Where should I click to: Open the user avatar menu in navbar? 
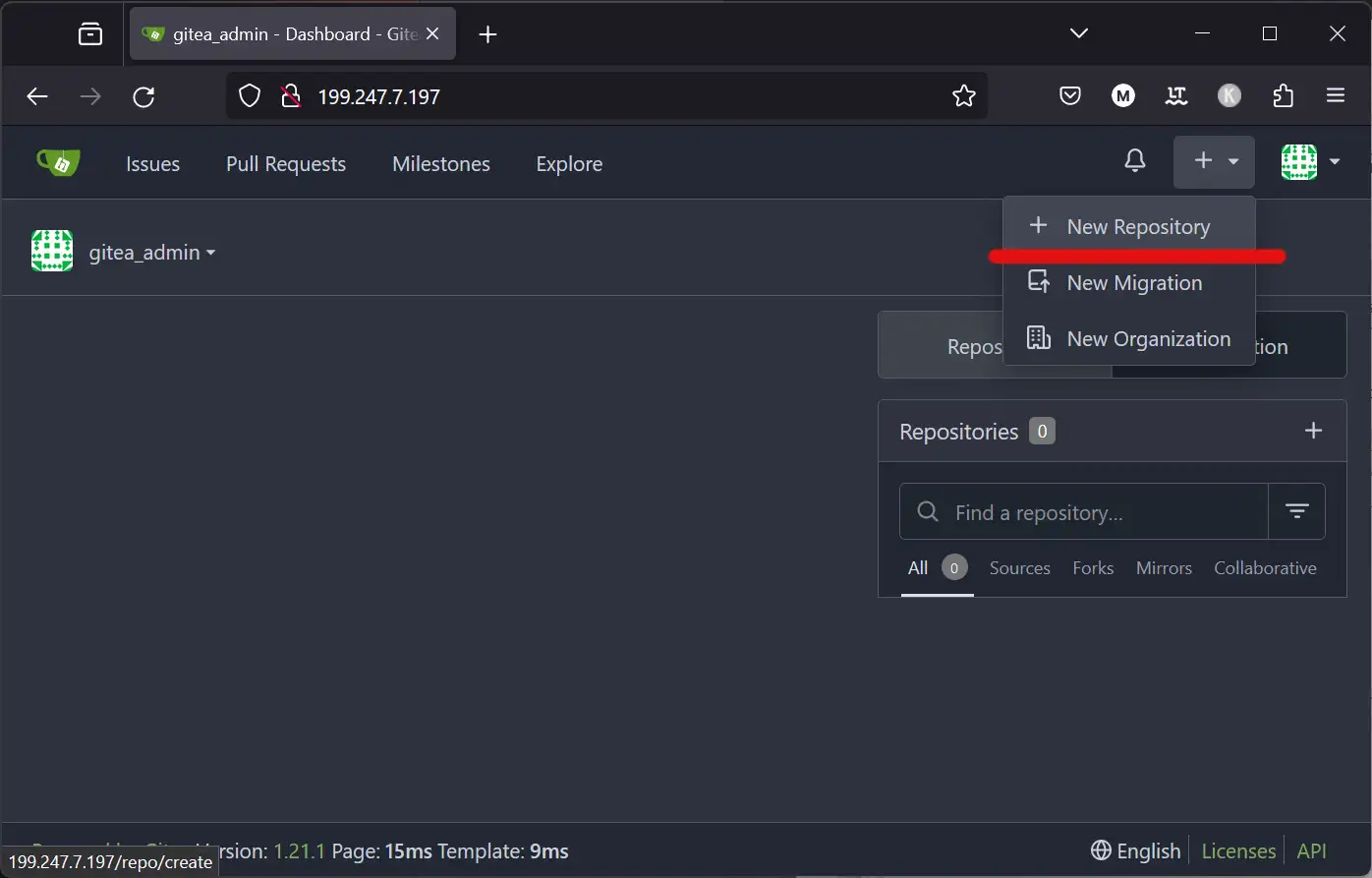coord(1311,161)
